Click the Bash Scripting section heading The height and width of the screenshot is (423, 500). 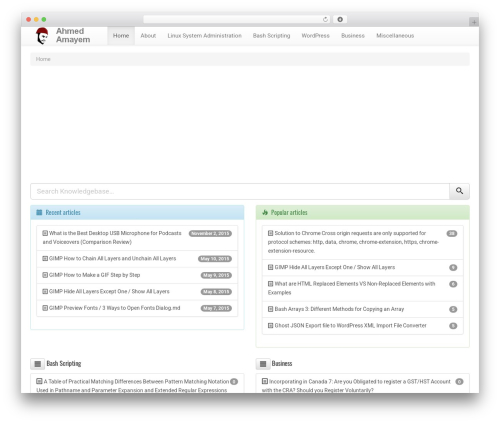64,363
